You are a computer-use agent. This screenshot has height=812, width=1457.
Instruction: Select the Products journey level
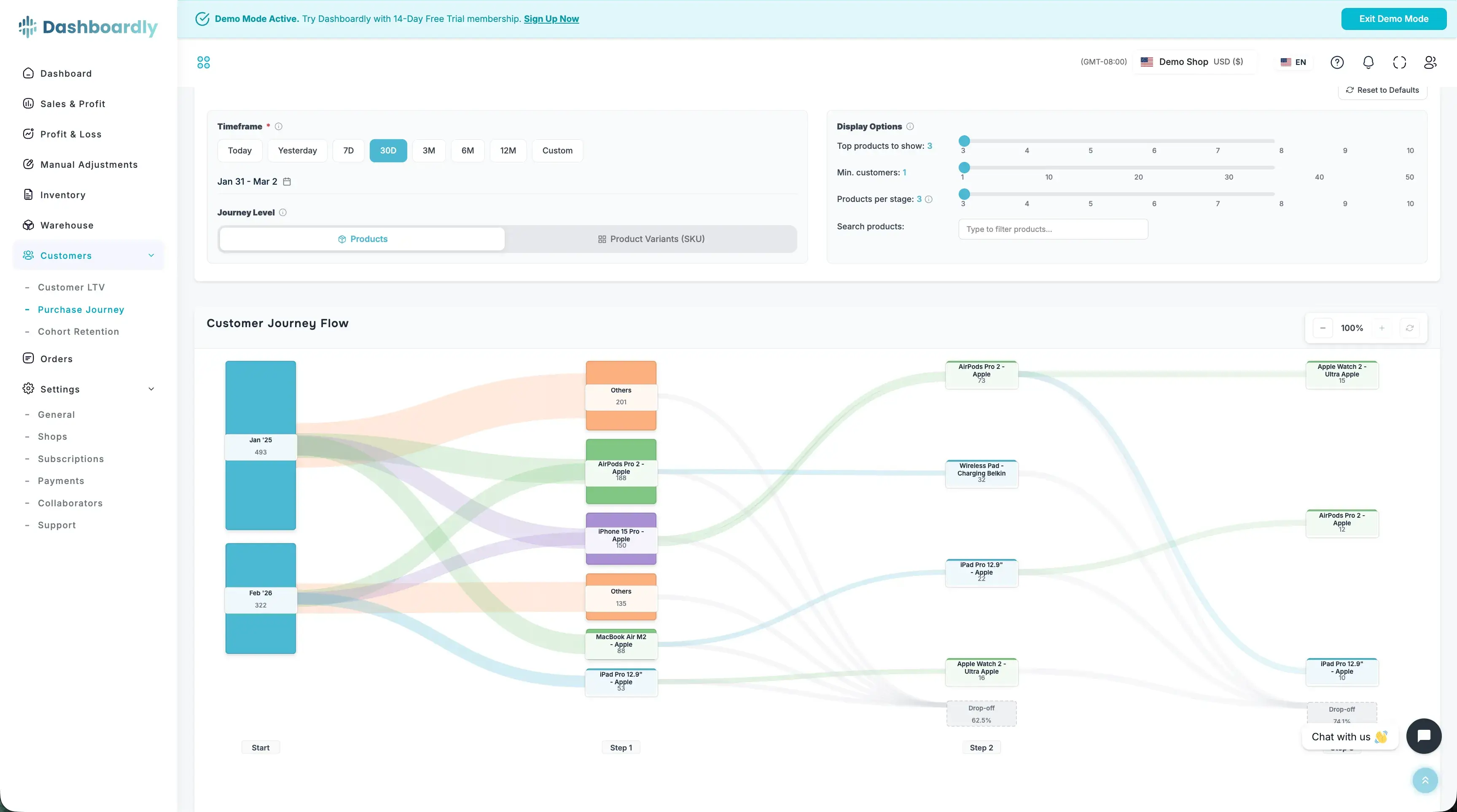pyautogui.click(x=362, y=239)
